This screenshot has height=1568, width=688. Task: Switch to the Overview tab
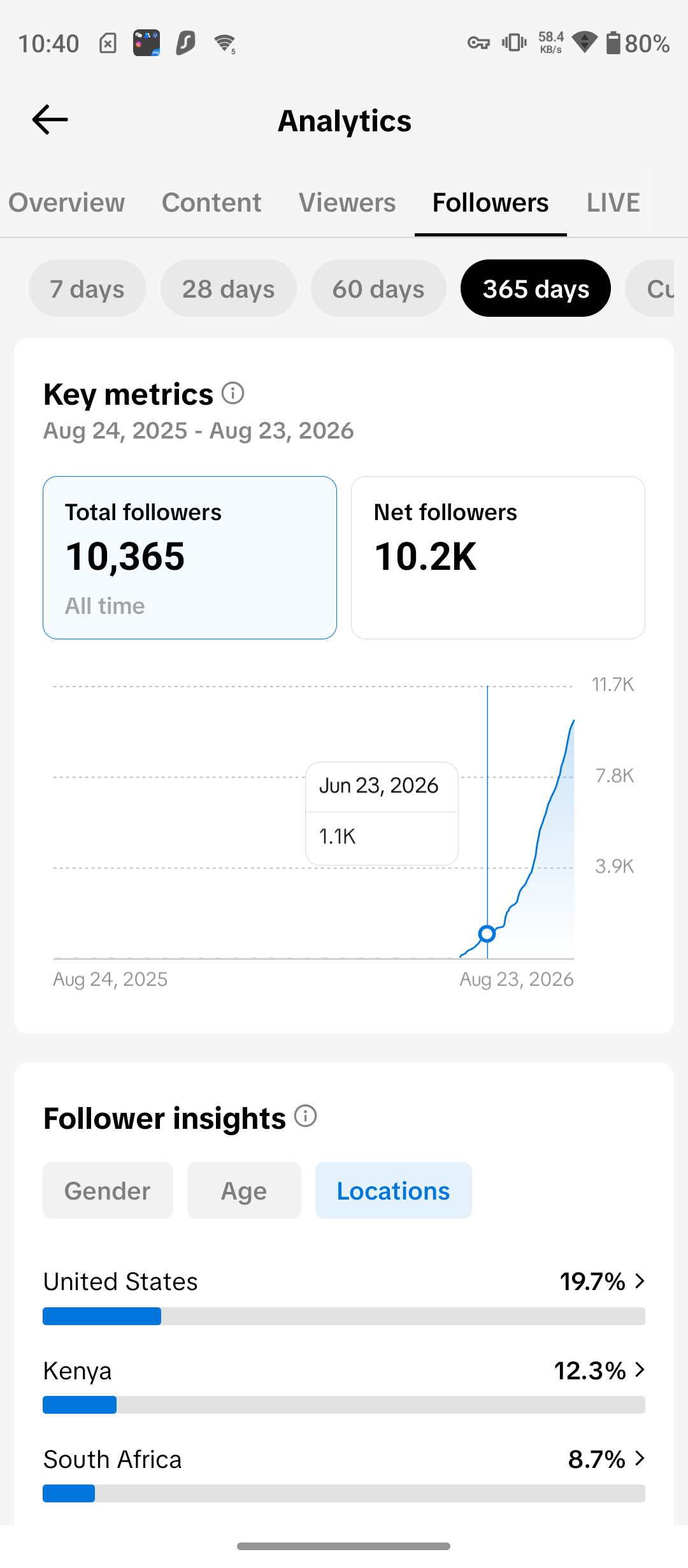coord(67,203)
